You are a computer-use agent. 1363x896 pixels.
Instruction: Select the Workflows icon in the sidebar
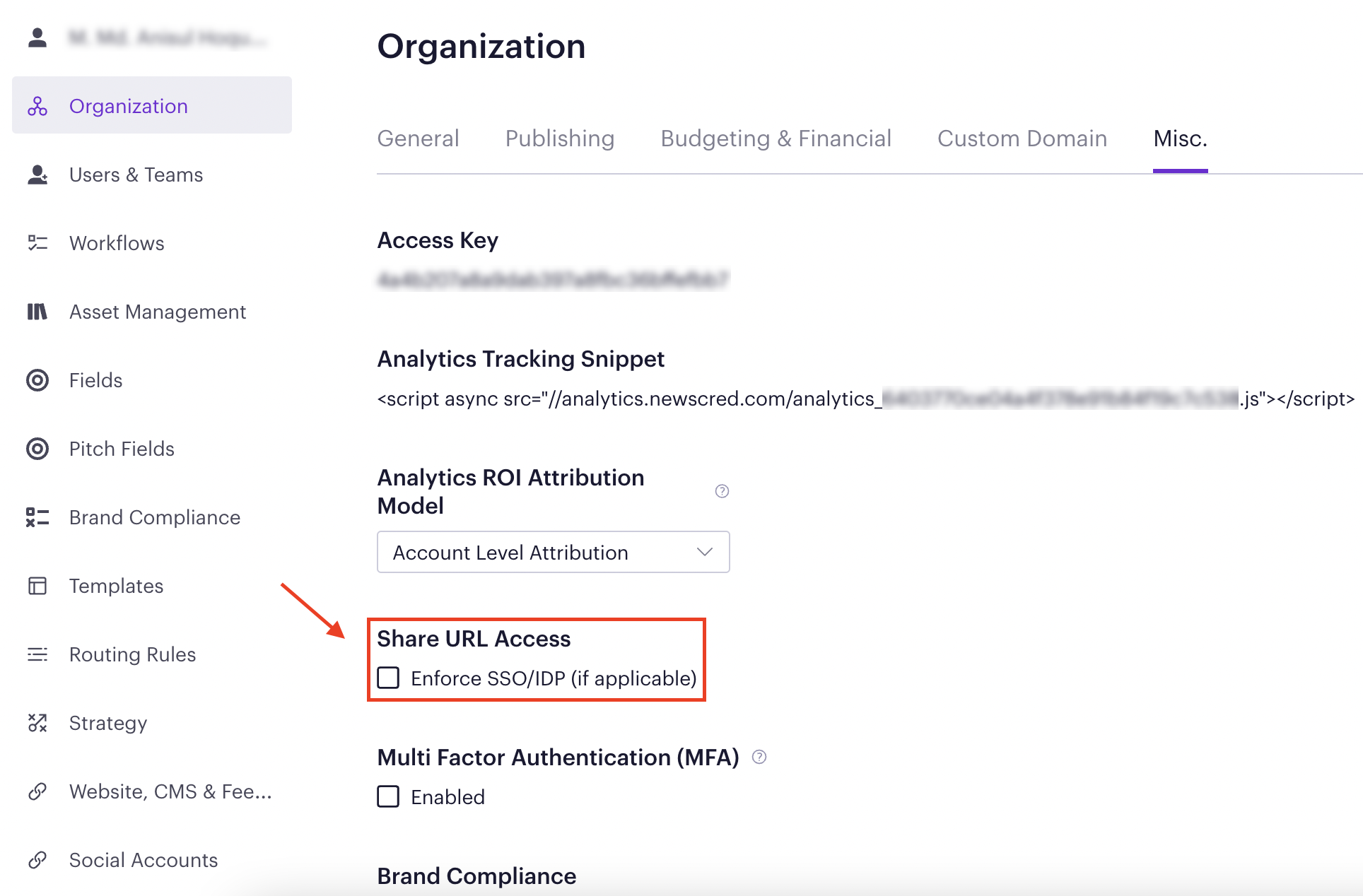[37, 243]
